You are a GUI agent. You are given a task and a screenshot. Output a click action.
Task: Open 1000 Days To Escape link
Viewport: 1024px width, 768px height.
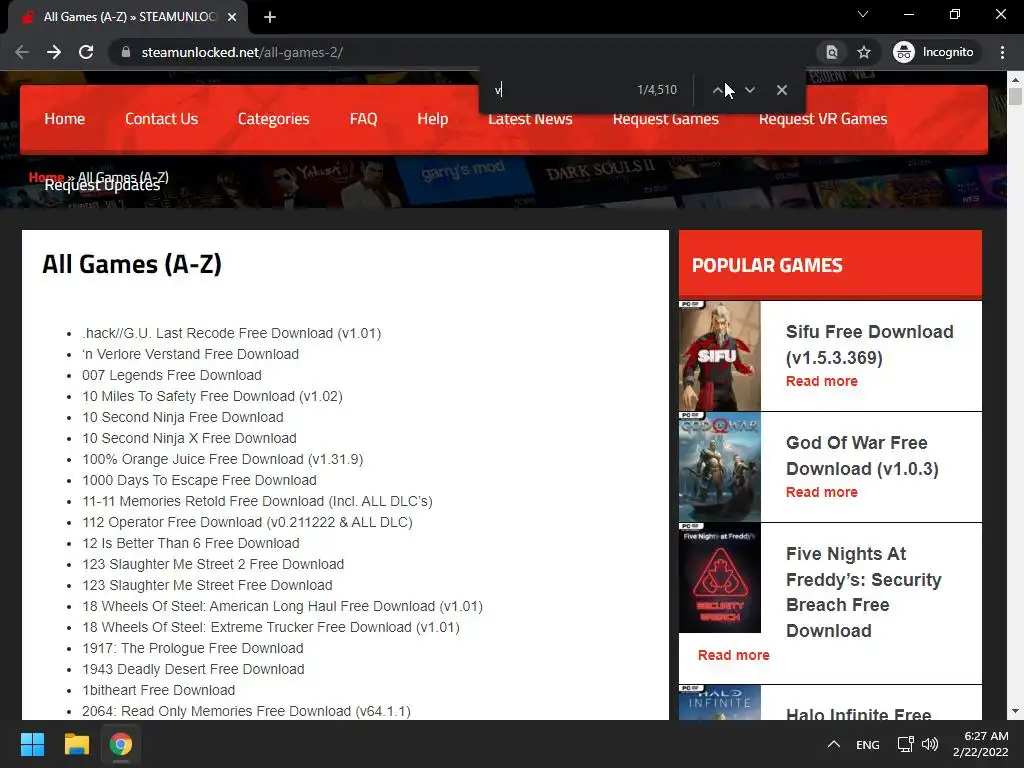[199, 480]
